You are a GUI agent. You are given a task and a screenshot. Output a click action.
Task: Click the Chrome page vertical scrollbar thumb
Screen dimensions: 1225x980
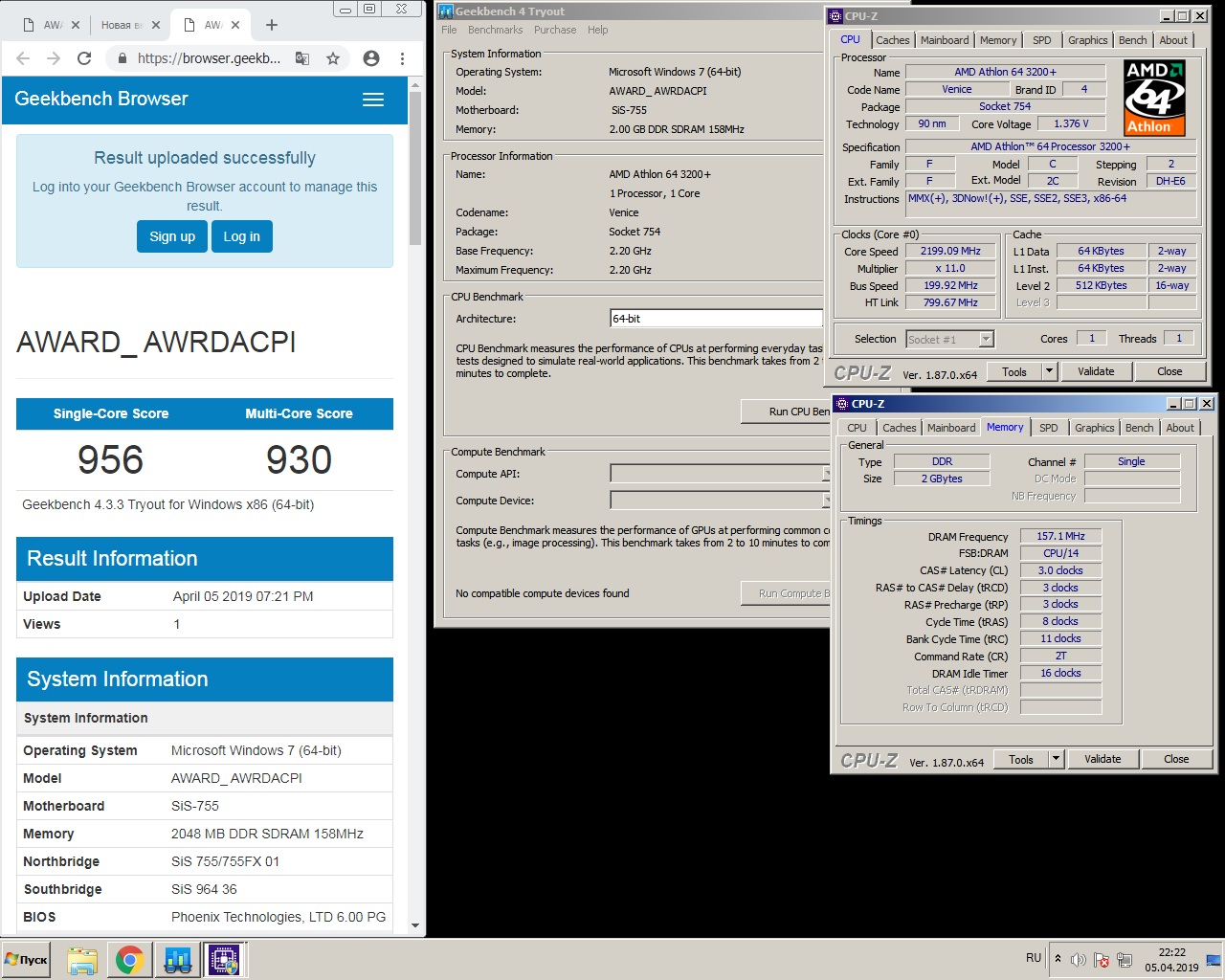click(415, 168)
